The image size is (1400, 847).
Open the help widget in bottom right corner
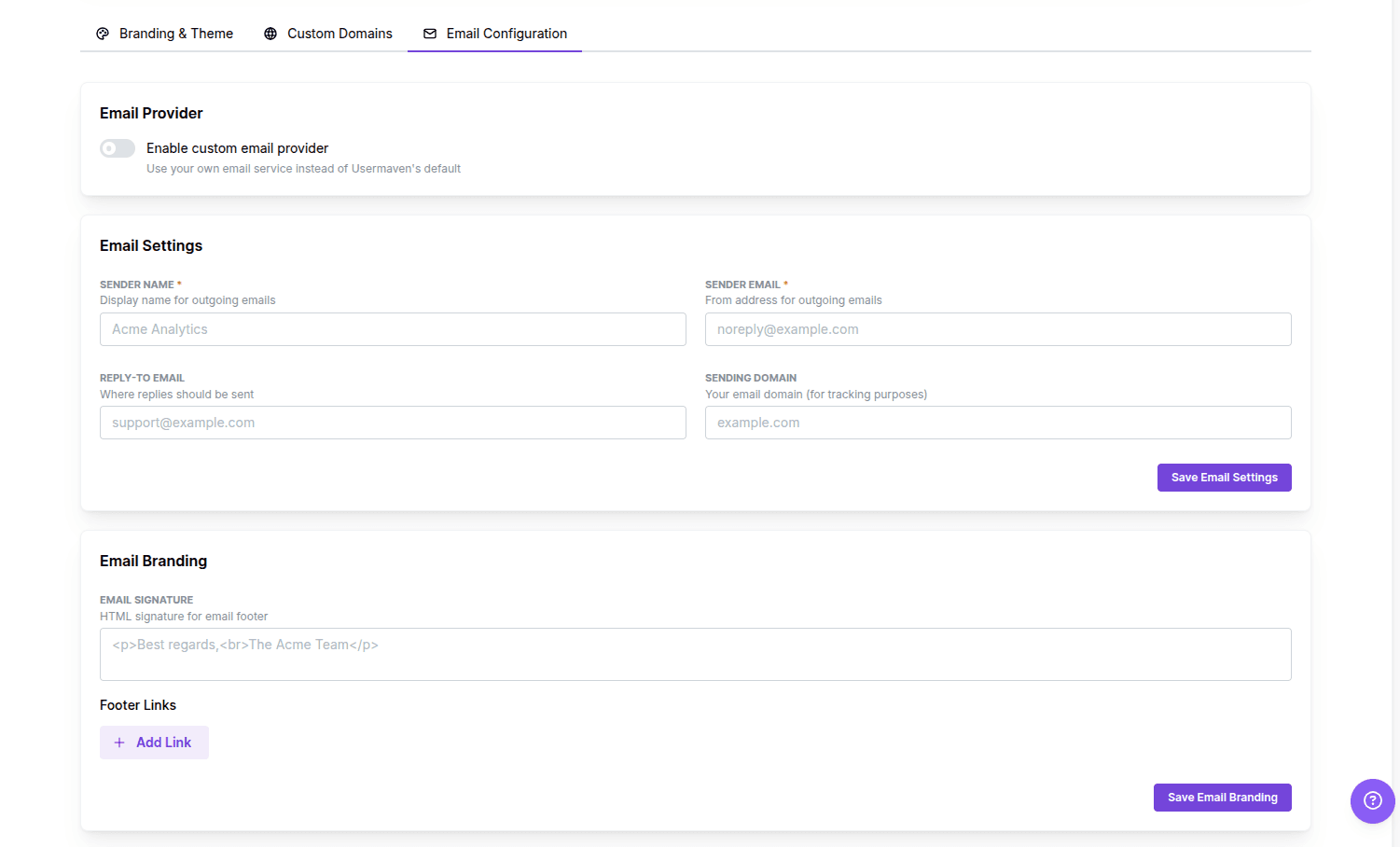click(x=1372, y=800)
